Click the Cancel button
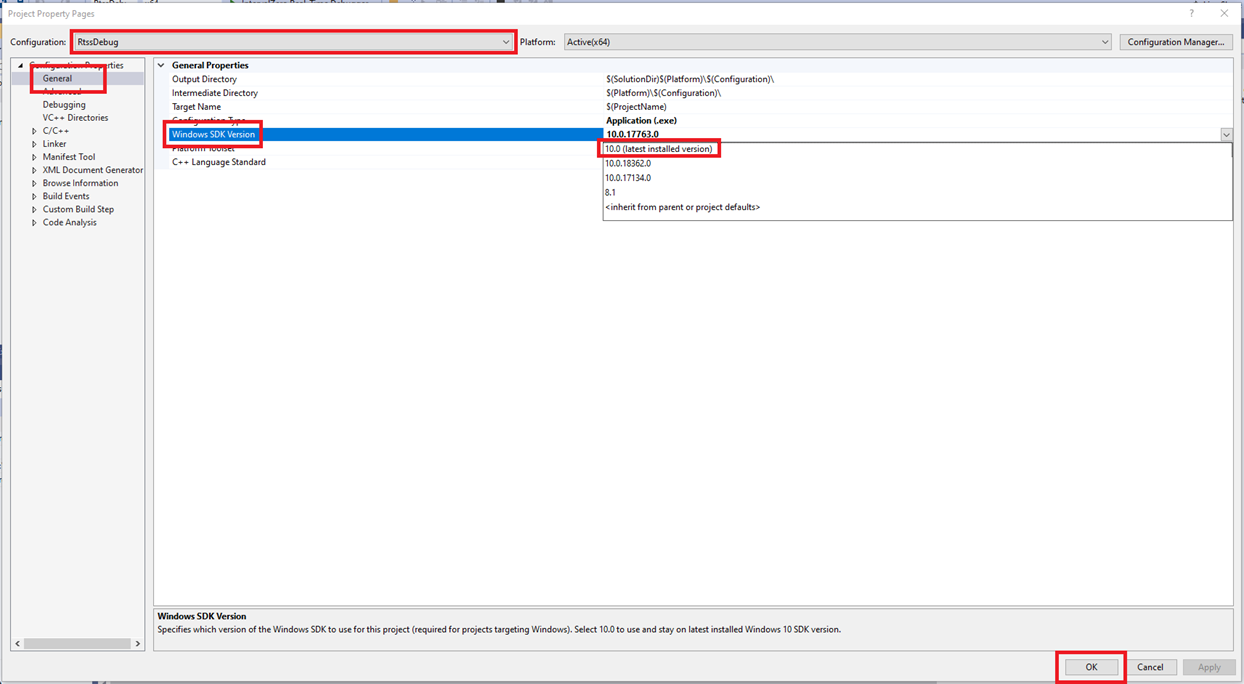 1150,667
